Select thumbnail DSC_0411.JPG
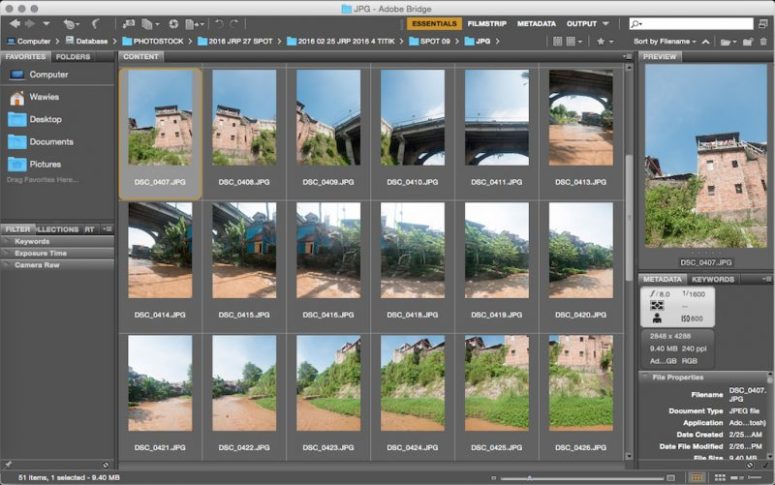Screen dimensions: 775x485 497,118
